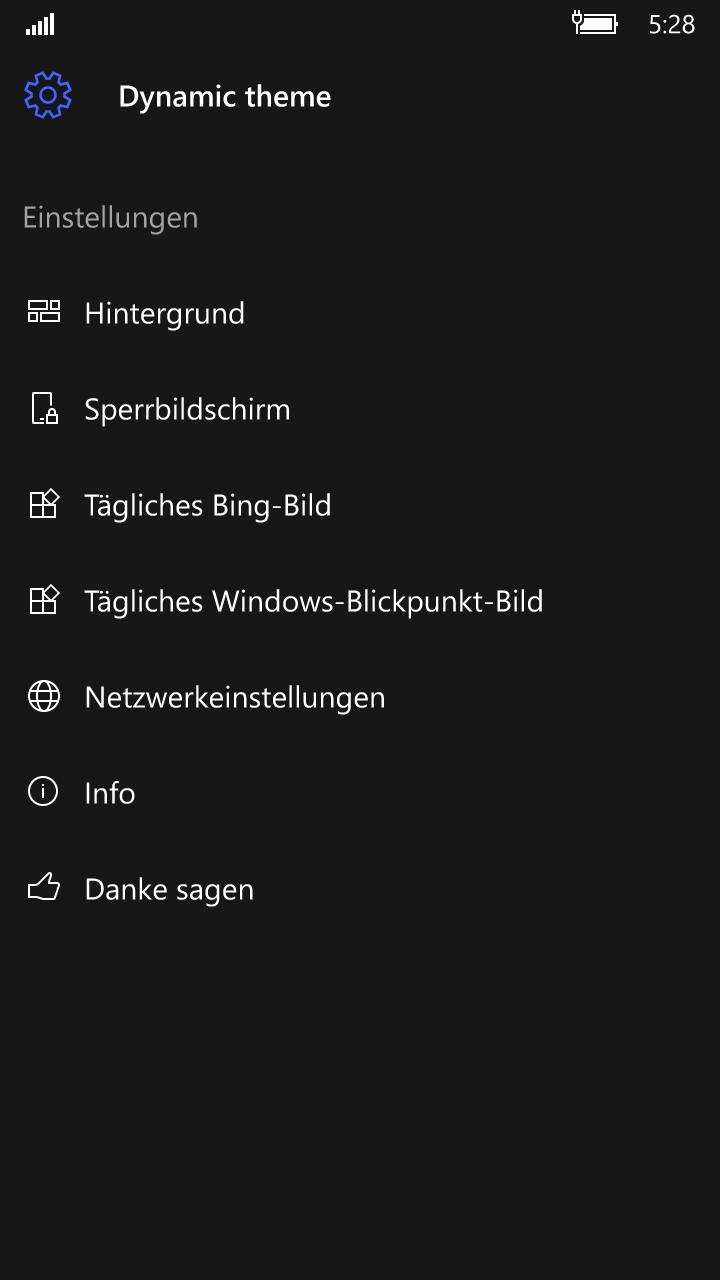The image size is (720, 1280).
Task: Open Tägliches Bing-Bild entry
Action: 208,506
